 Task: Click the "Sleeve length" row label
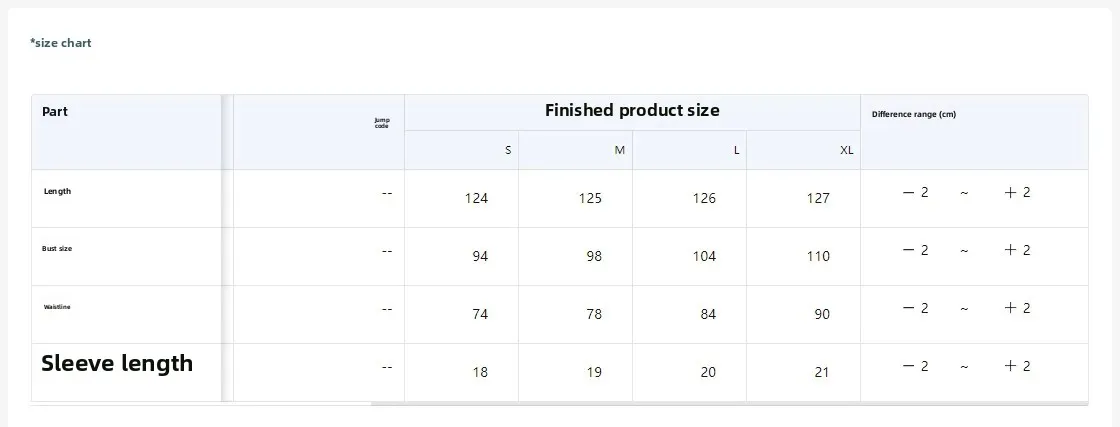pos(117,363)
